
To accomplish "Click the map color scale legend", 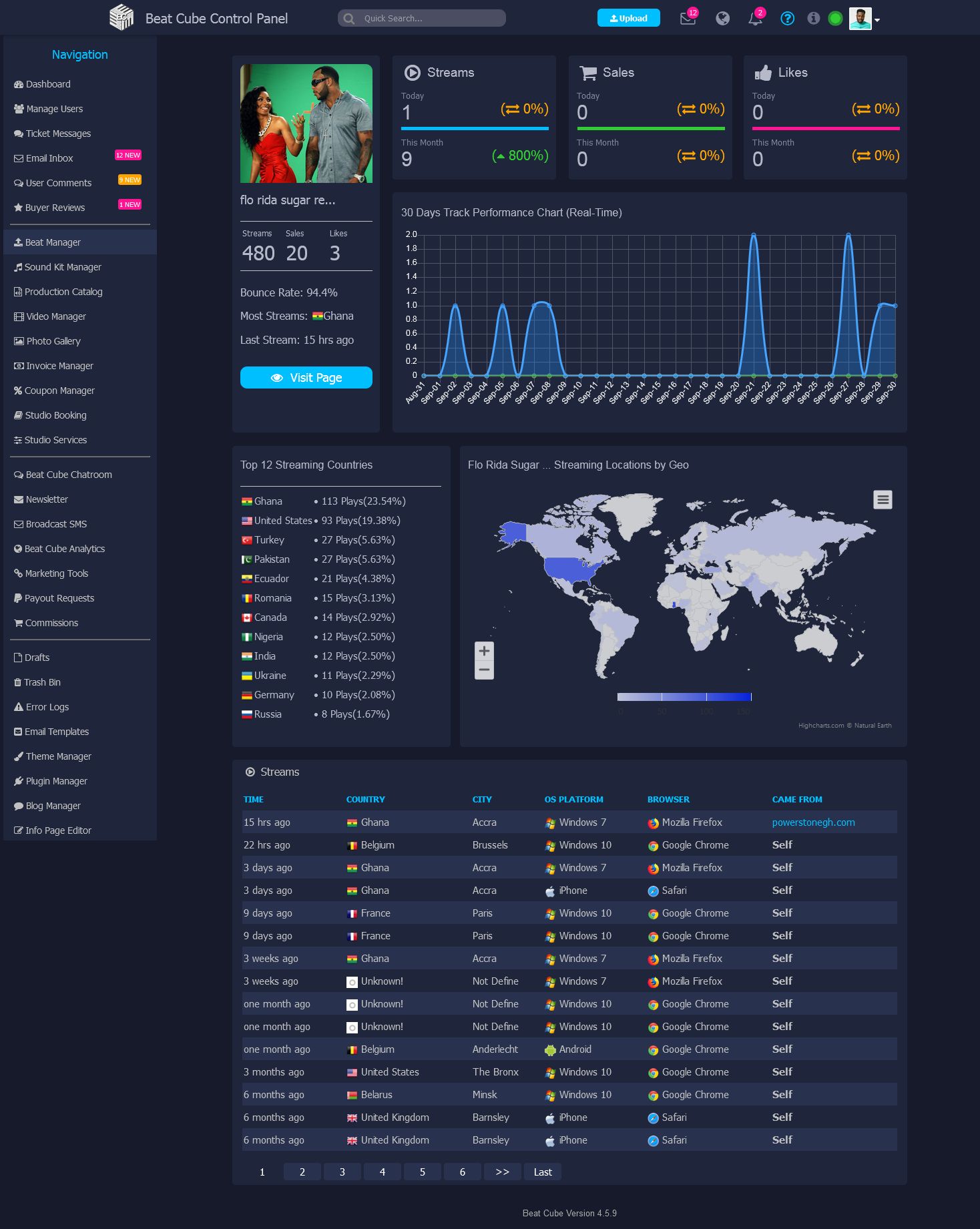I will pos(684,696).
